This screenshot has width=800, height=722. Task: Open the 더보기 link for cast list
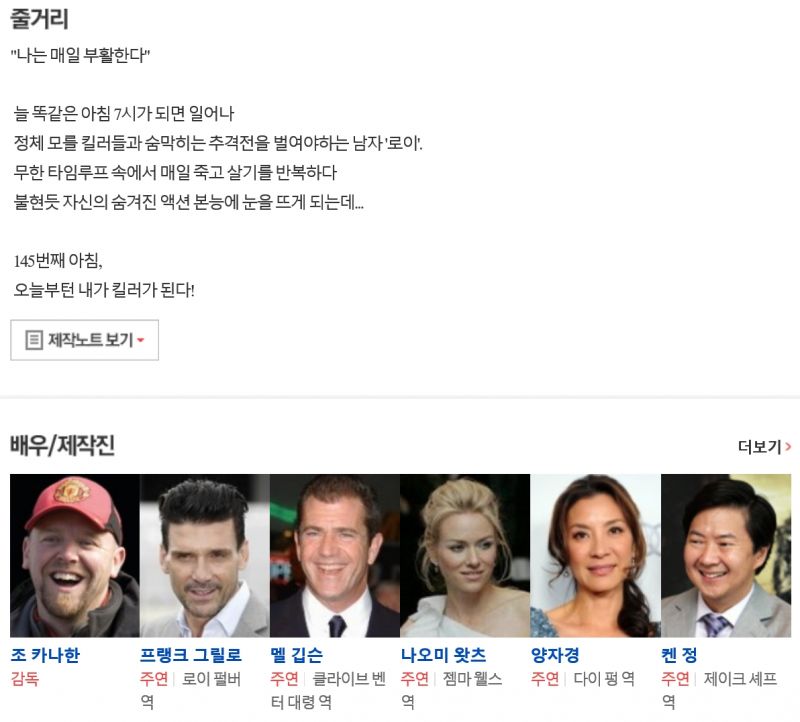tap(764, 447)
